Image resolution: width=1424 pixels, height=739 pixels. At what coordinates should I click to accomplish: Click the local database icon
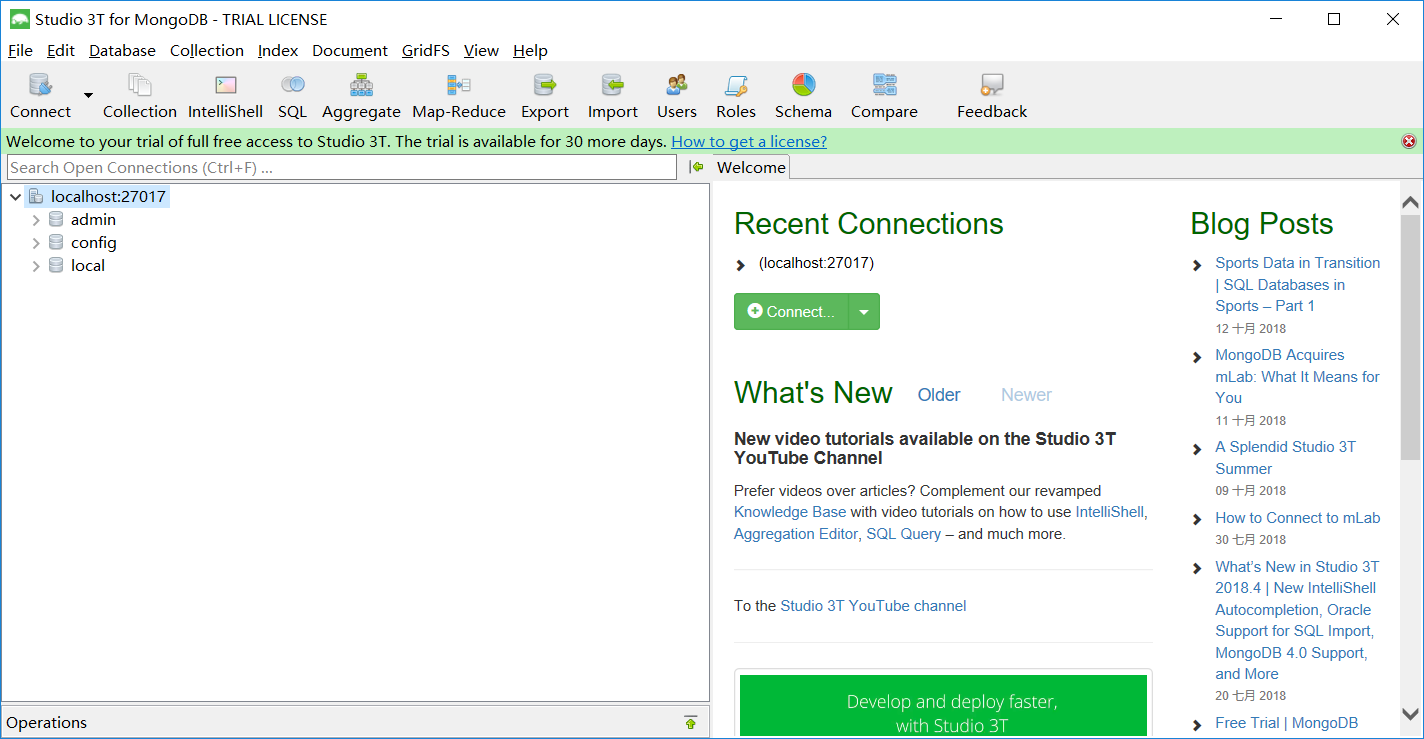click(56, 265)
